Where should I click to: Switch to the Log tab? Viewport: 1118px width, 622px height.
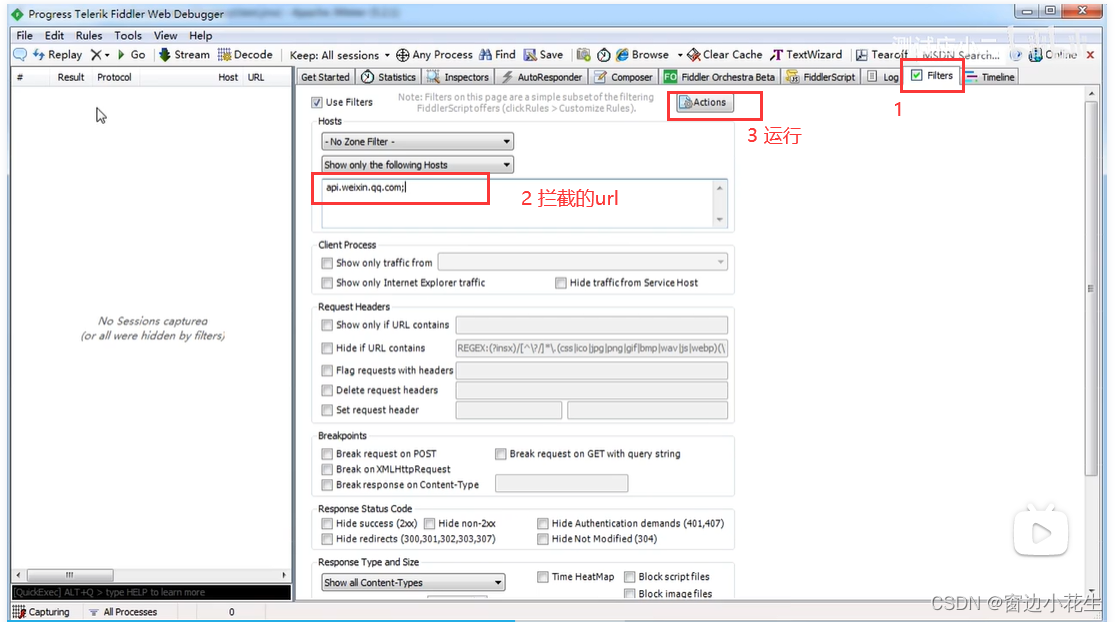[x=883, y=77]
